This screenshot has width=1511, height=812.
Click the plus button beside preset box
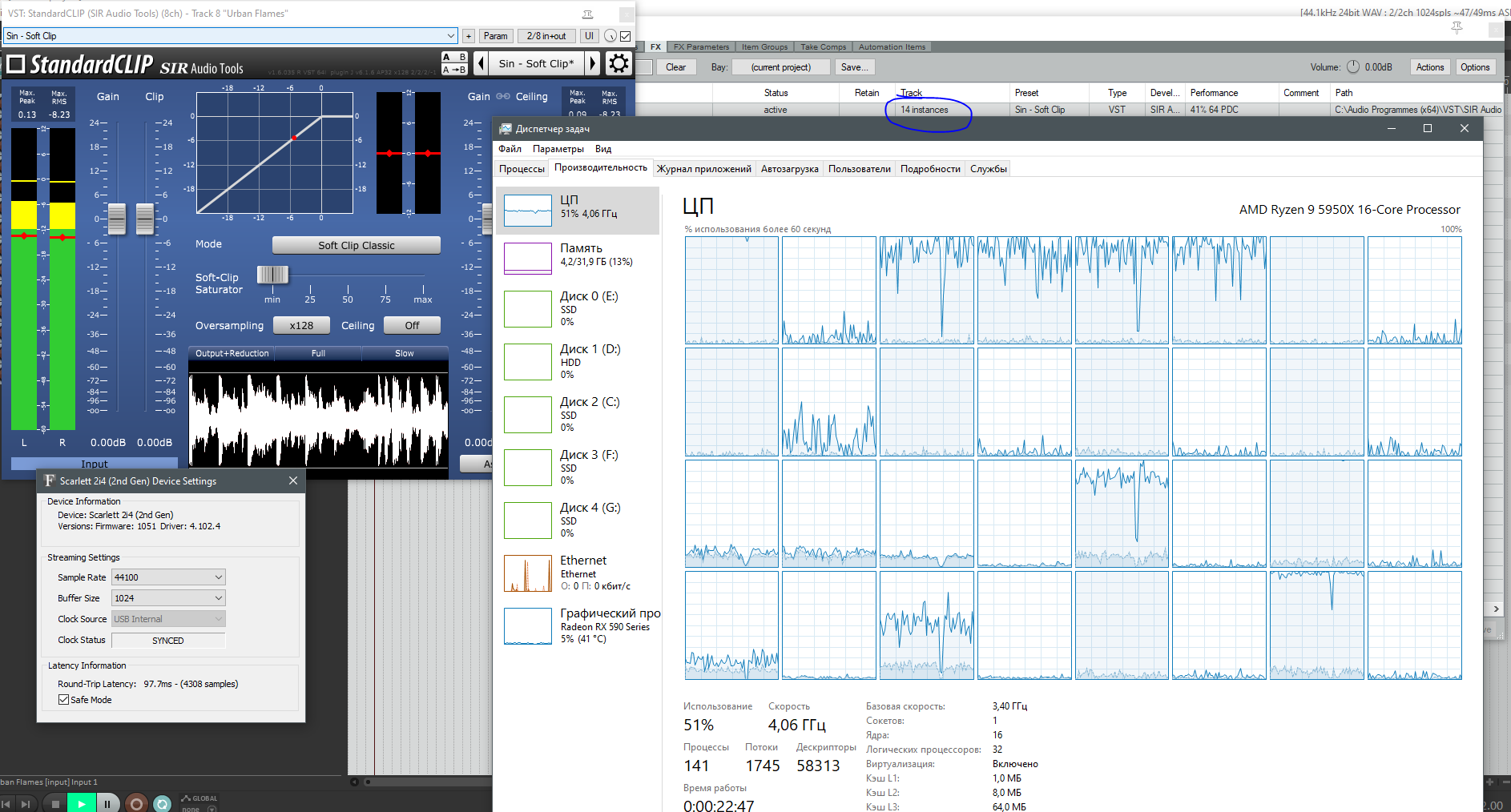tap(469, 36)
